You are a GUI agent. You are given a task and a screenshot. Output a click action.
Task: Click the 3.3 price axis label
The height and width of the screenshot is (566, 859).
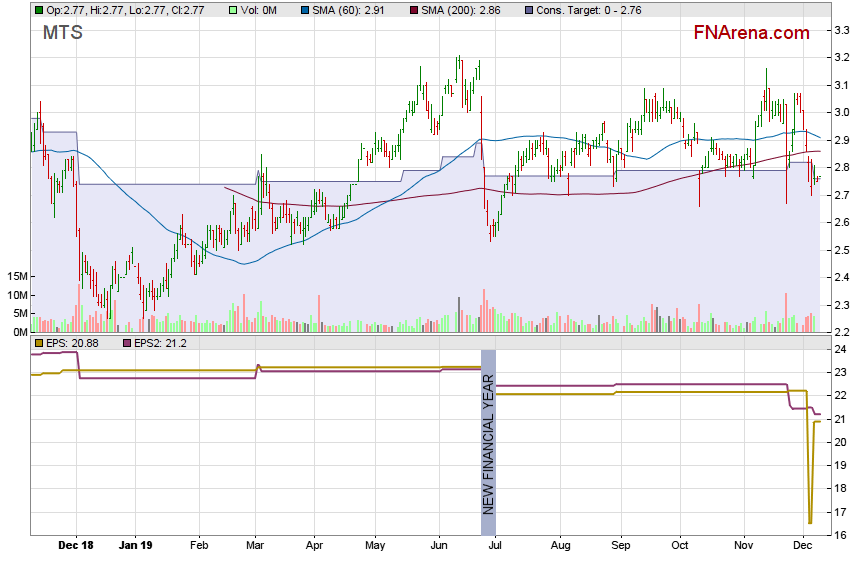tap(842, 31)
